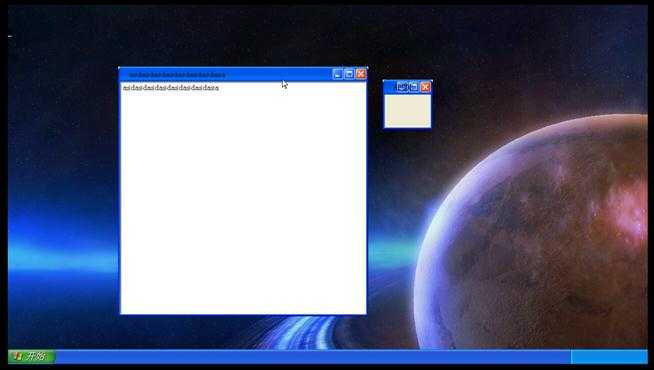This screenshot has width=654, height=370.
Task: Maximize the small beige window
Action: coord(414,87)
